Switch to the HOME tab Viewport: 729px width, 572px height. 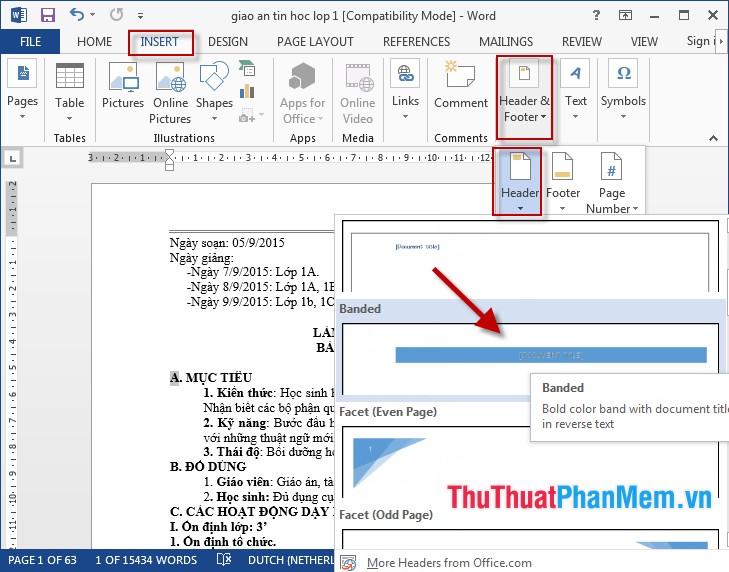point(94,42)
